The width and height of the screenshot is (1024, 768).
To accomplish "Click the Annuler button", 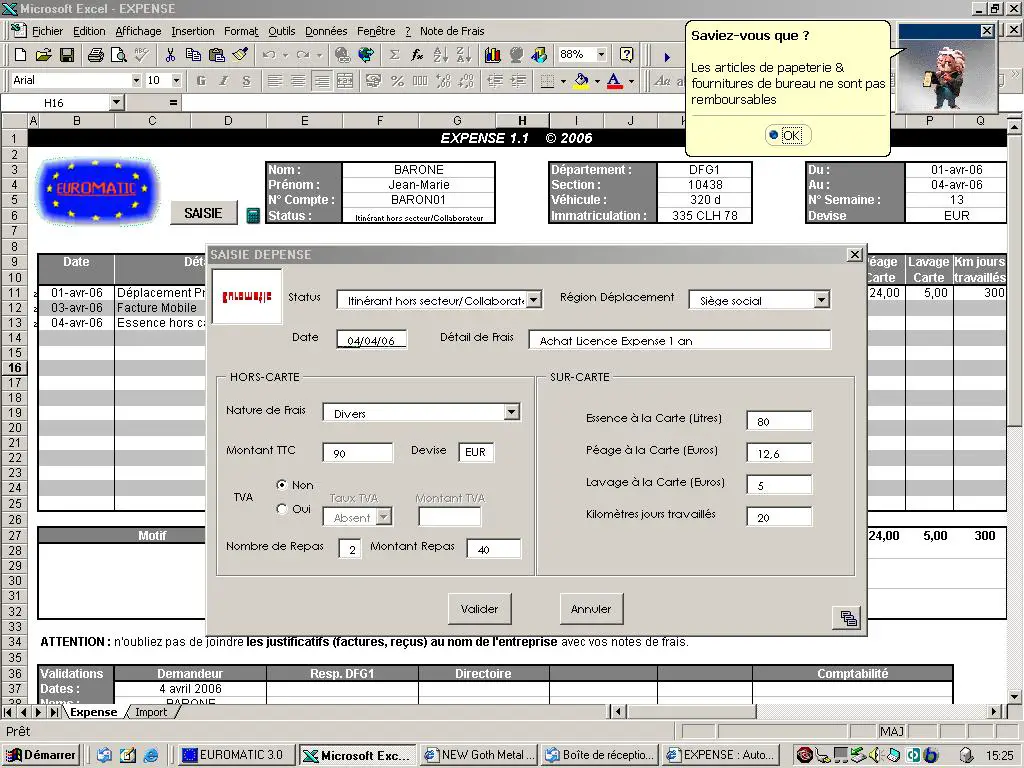I will point(591,609).
